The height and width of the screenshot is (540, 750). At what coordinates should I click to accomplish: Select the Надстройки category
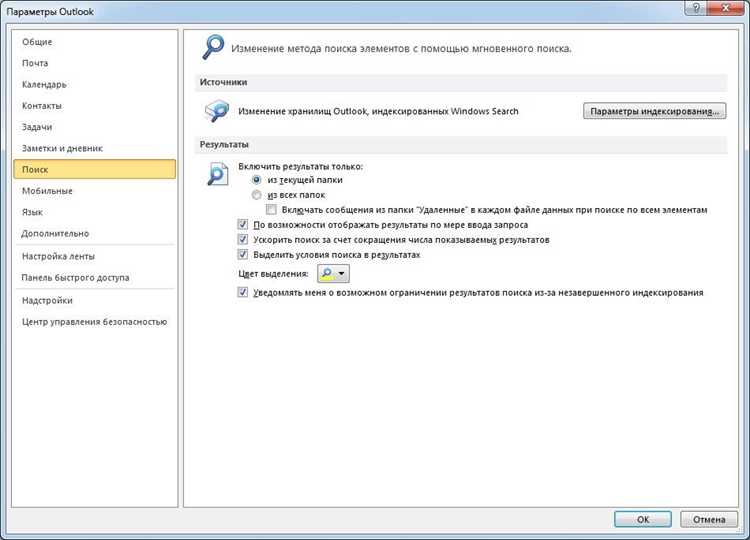(95, 300)
